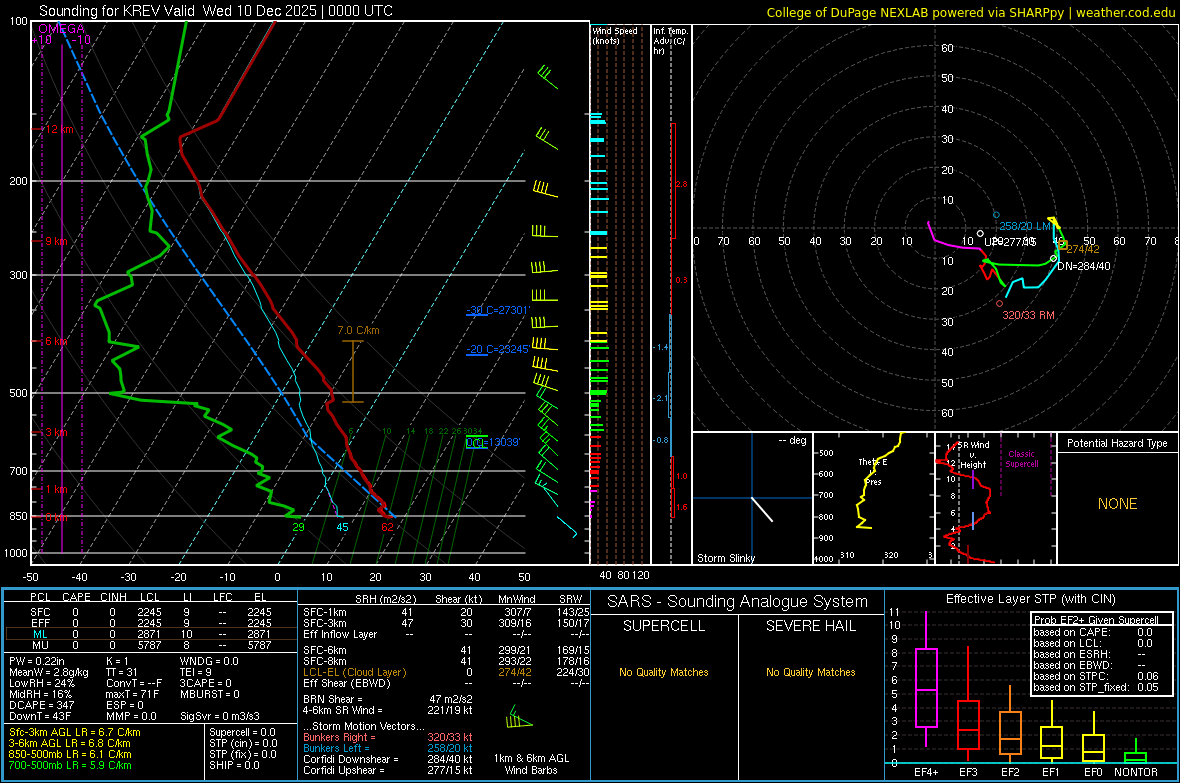Select the 'LCL-EL (Cloud Layer)' row

point(446,672)
